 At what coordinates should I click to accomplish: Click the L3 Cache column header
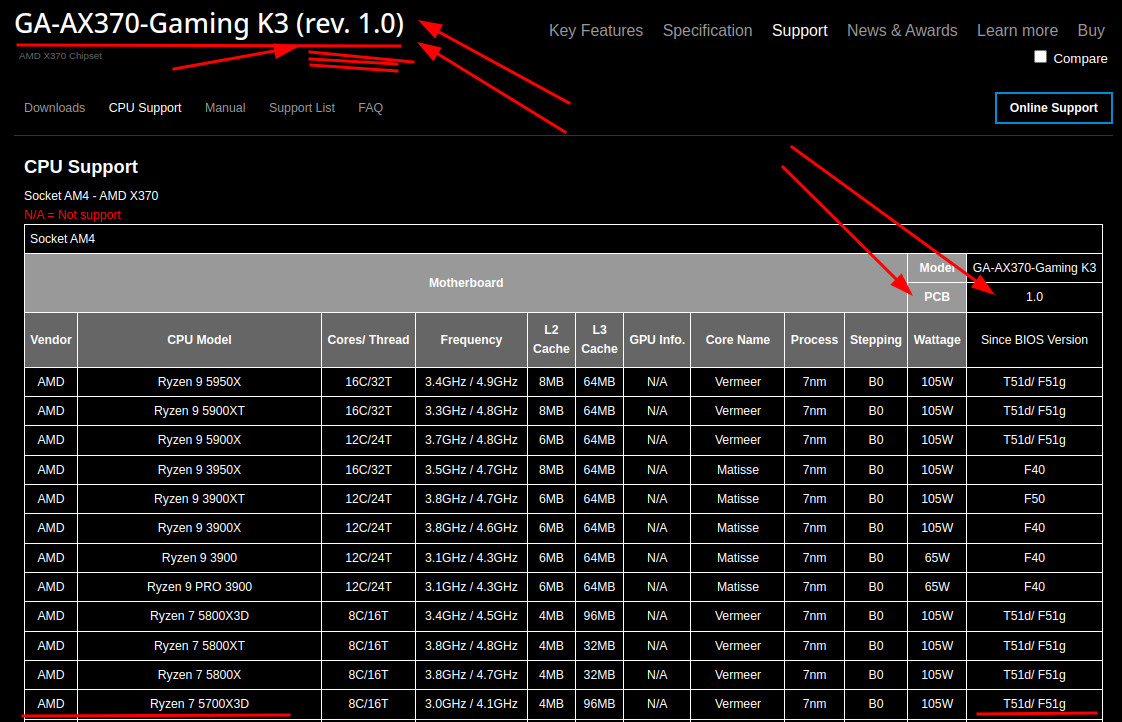(599, 340)
